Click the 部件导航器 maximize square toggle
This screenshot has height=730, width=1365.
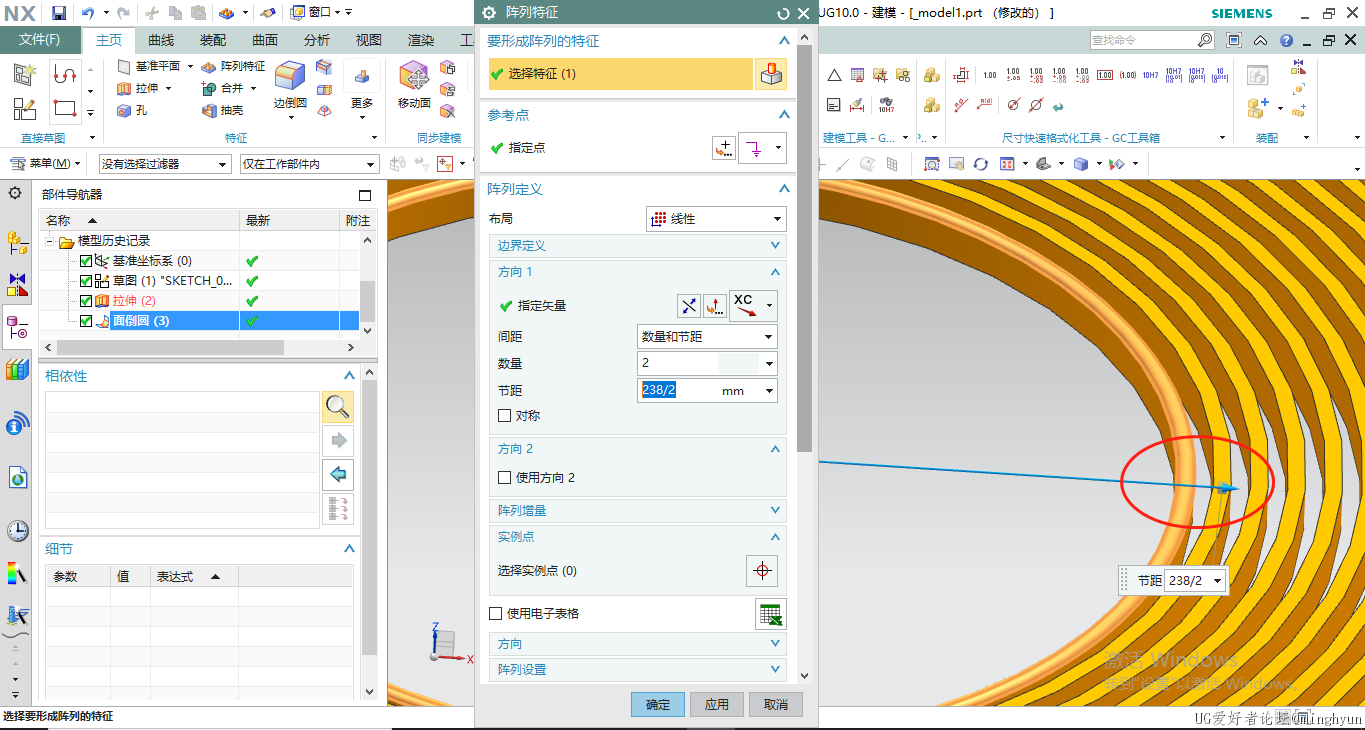click(x=365, y=195)
